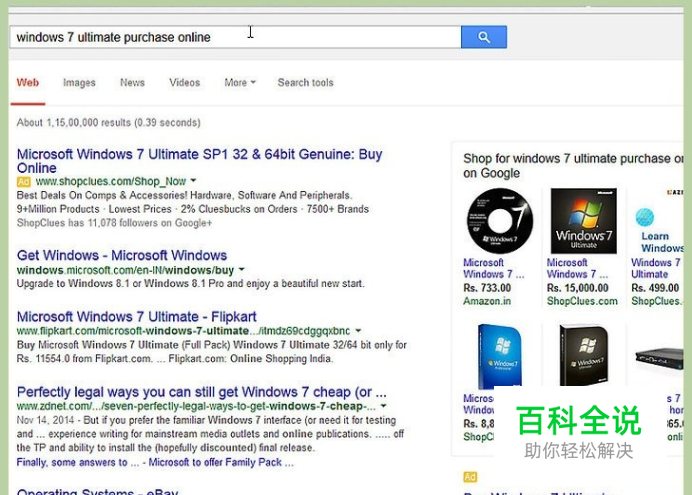
Task: Expand arrow next to windows.microsoft.com URL
Action: click(241, 270)
